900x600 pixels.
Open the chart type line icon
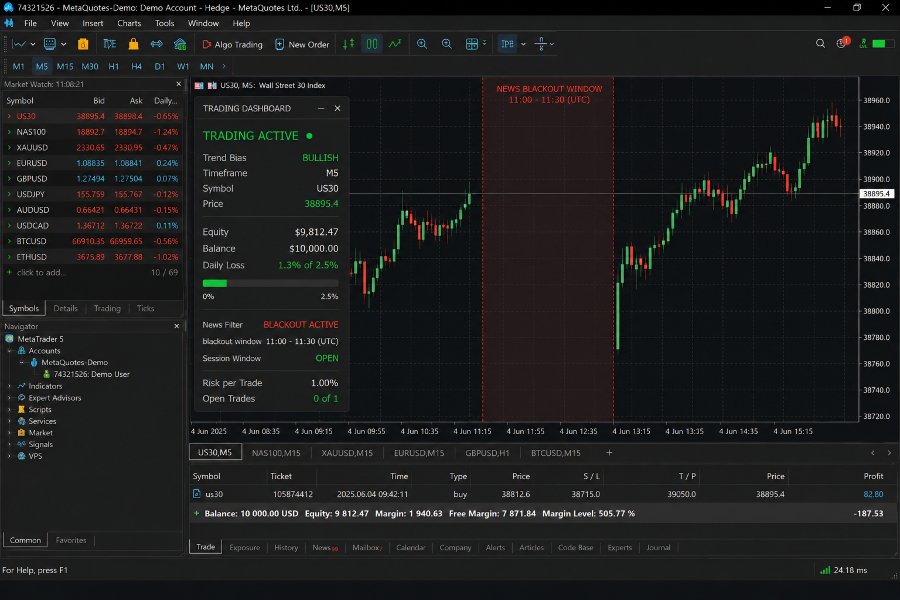[19, 44]
